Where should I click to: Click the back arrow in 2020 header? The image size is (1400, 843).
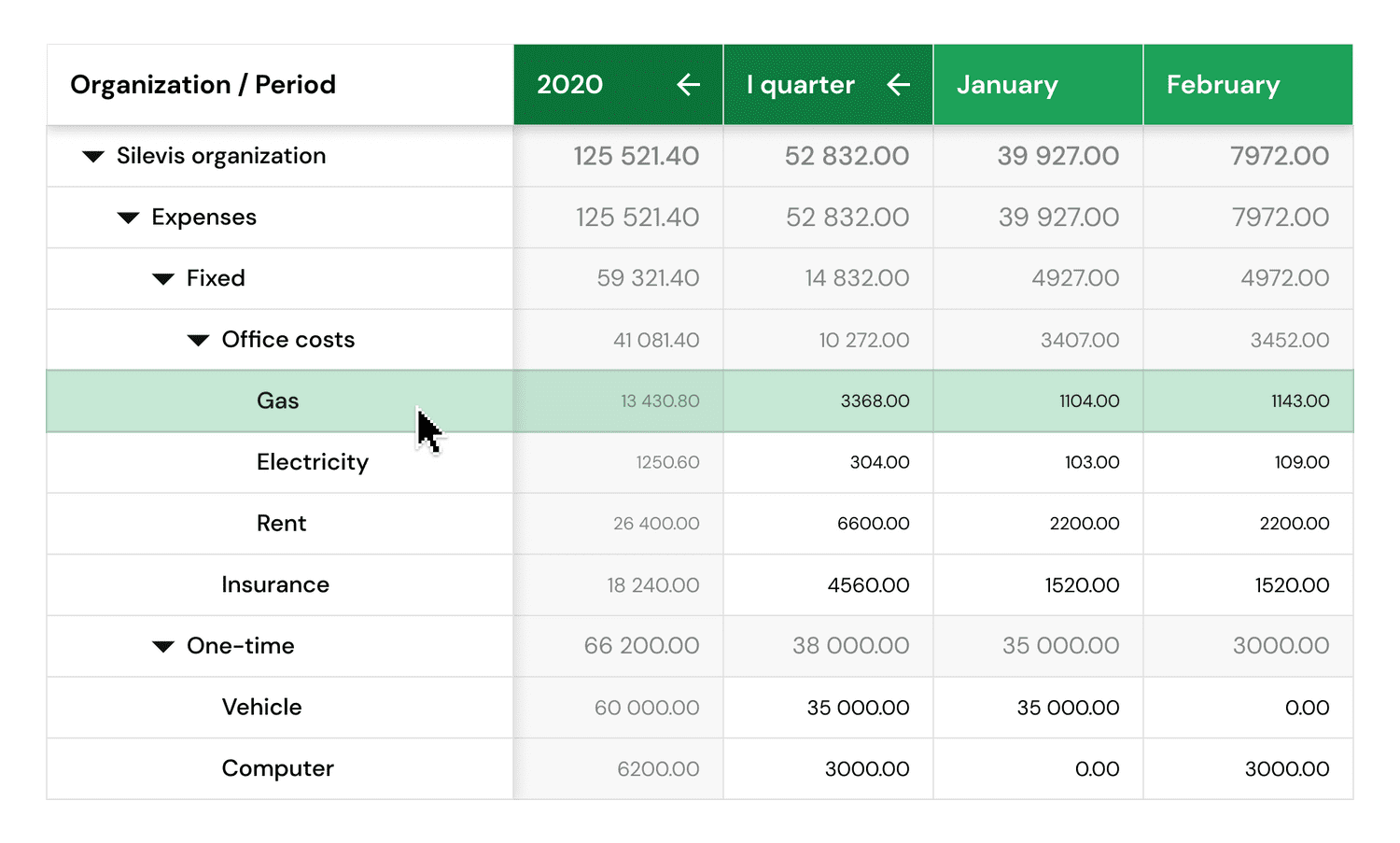[x=688, y=85]
